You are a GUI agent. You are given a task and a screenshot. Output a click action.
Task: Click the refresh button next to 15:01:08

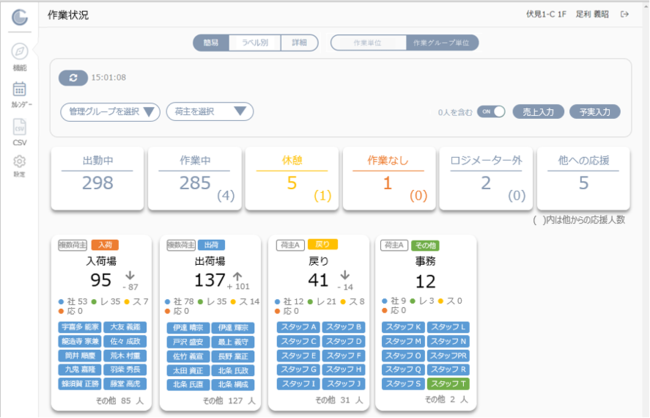[73, 78]
